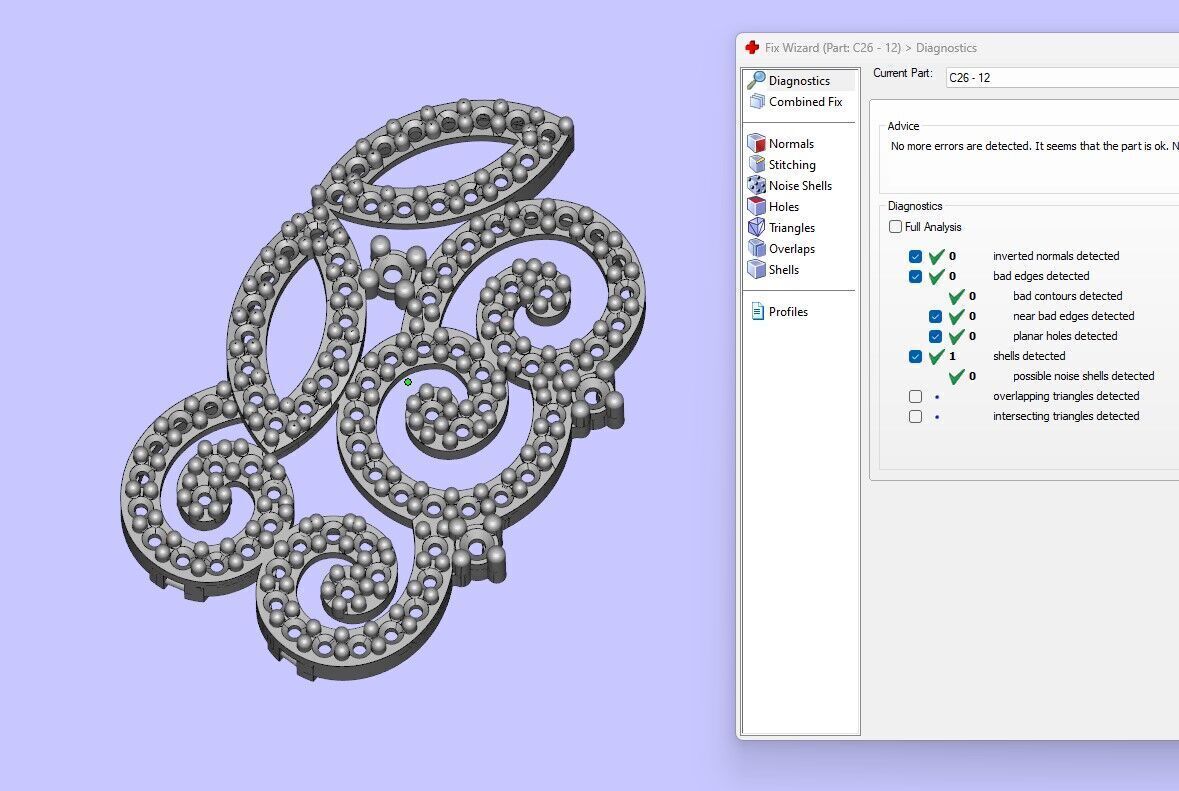This screenshot has width=1179, height=791.
Task: Enable overlapping triangles detected checkbox
Action: pyautogui.click(x=915, y=396)
